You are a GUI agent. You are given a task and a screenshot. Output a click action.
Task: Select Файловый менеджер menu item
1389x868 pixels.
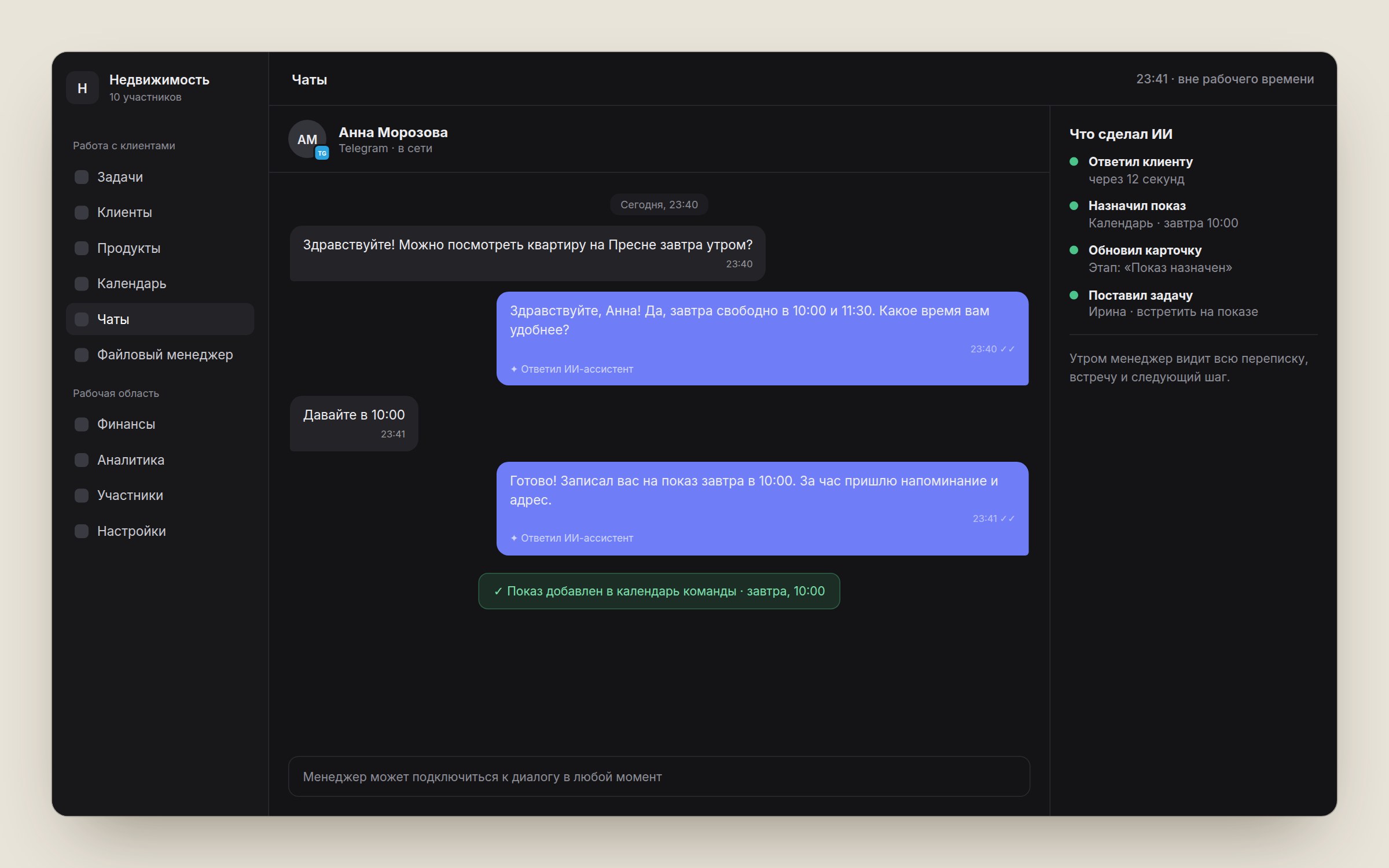160,355
